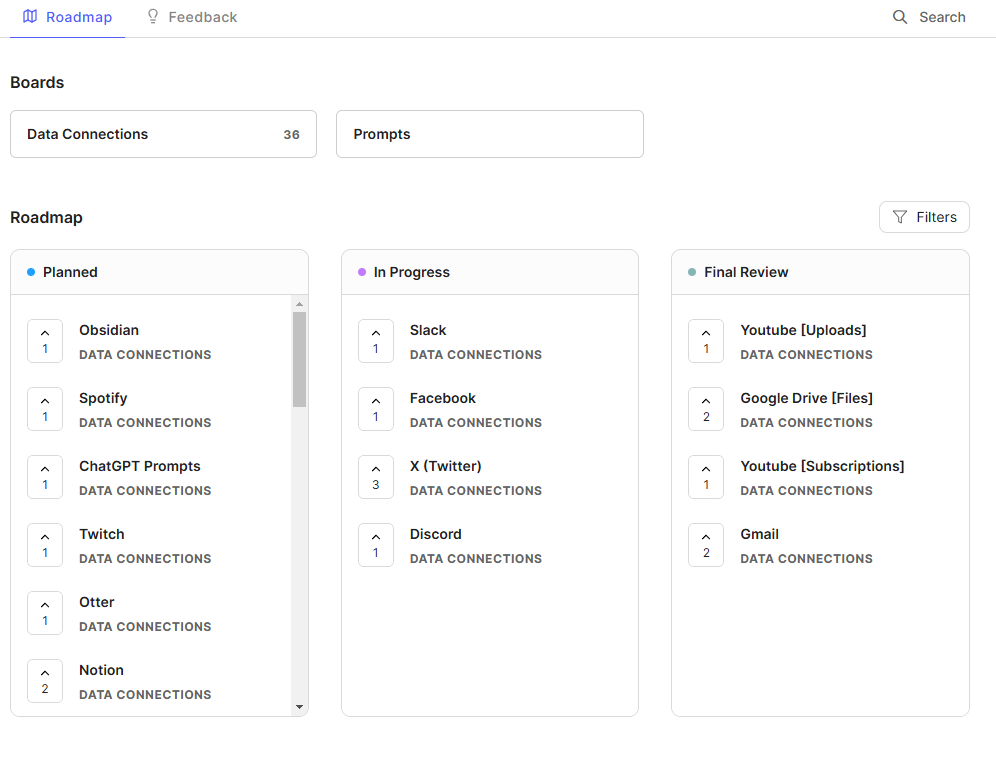Image resolution: width=996 pixels, height=783 pixels.
Task: Upvote the Notion item
Action: click(45, 681)
